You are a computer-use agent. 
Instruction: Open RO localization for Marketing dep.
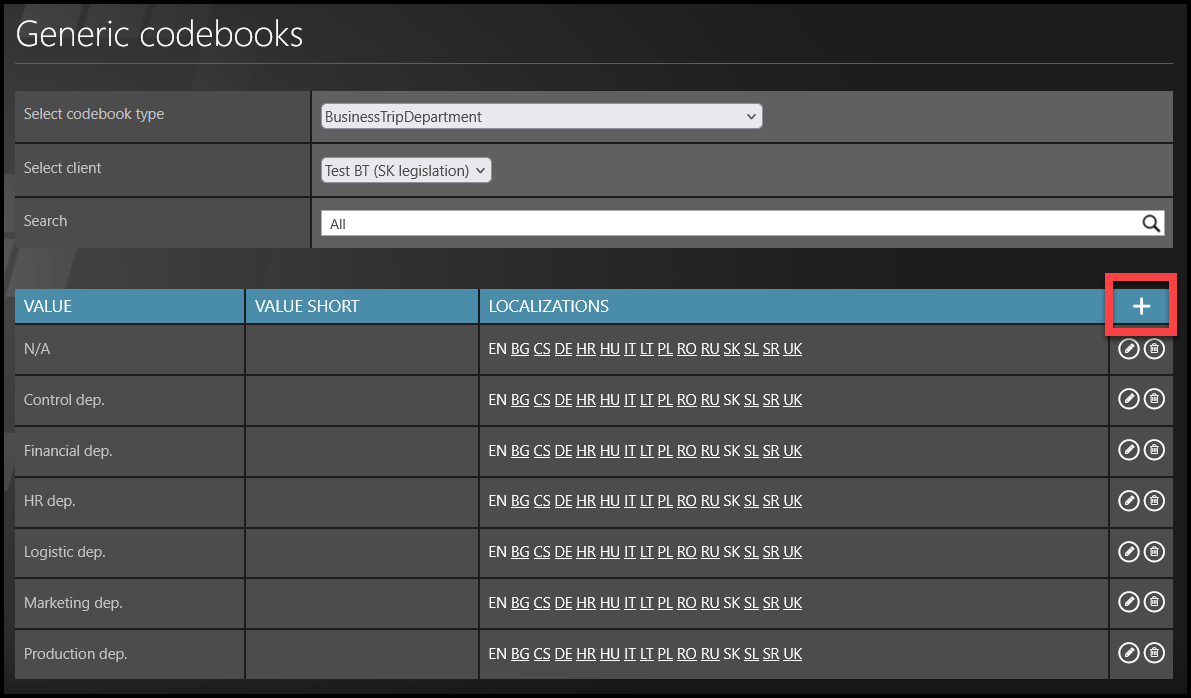click(x=687, y=603)
